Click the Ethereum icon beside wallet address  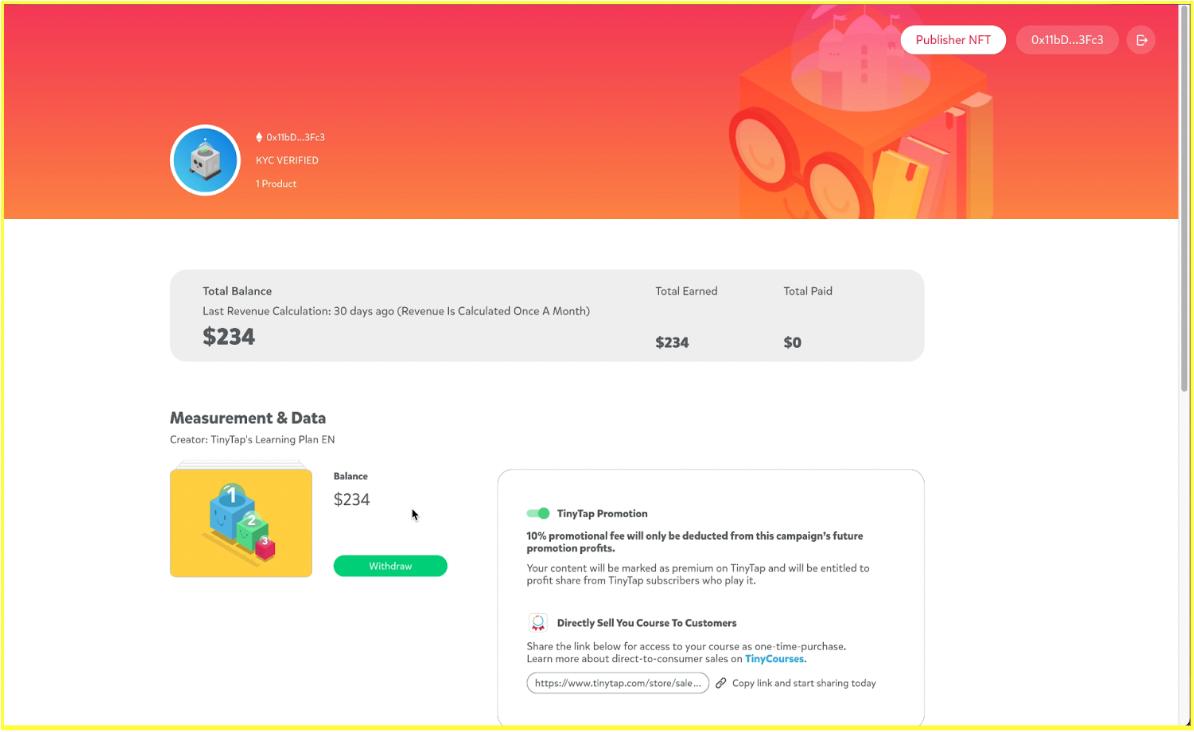tap(259, 137)
